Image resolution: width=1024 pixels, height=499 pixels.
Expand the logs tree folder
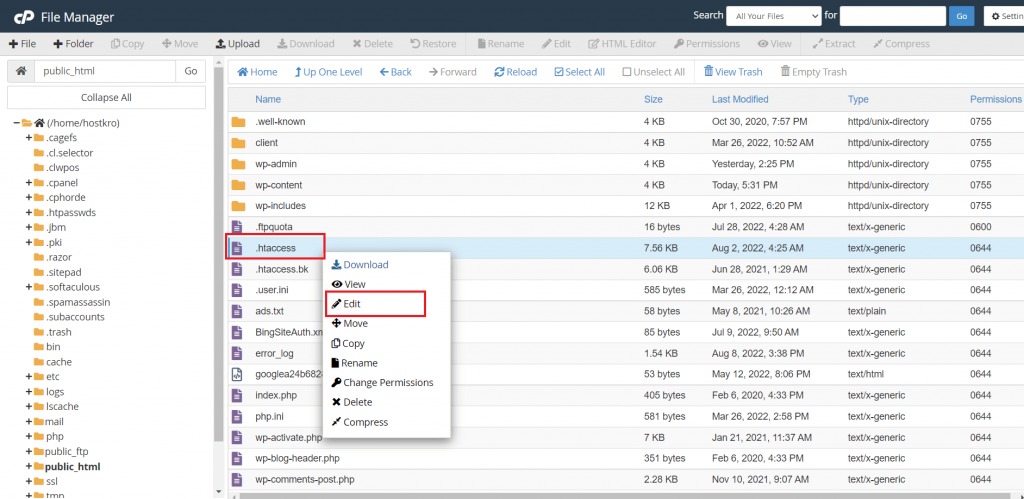(x=29, y=392)
